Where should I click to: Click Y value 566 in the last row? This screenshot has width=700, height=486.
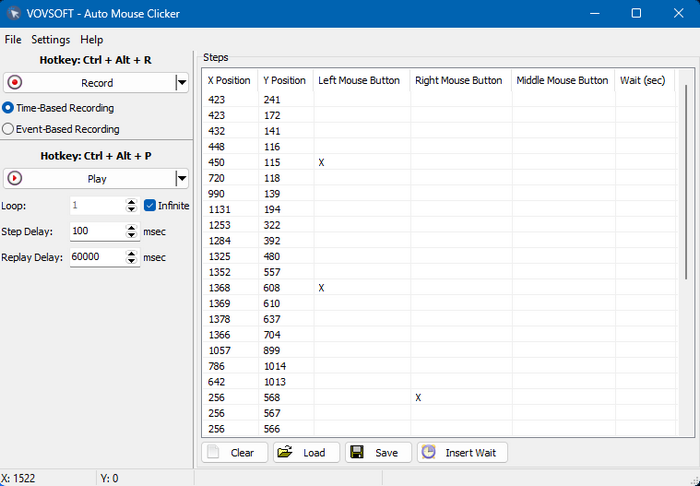tap(272, 429)
